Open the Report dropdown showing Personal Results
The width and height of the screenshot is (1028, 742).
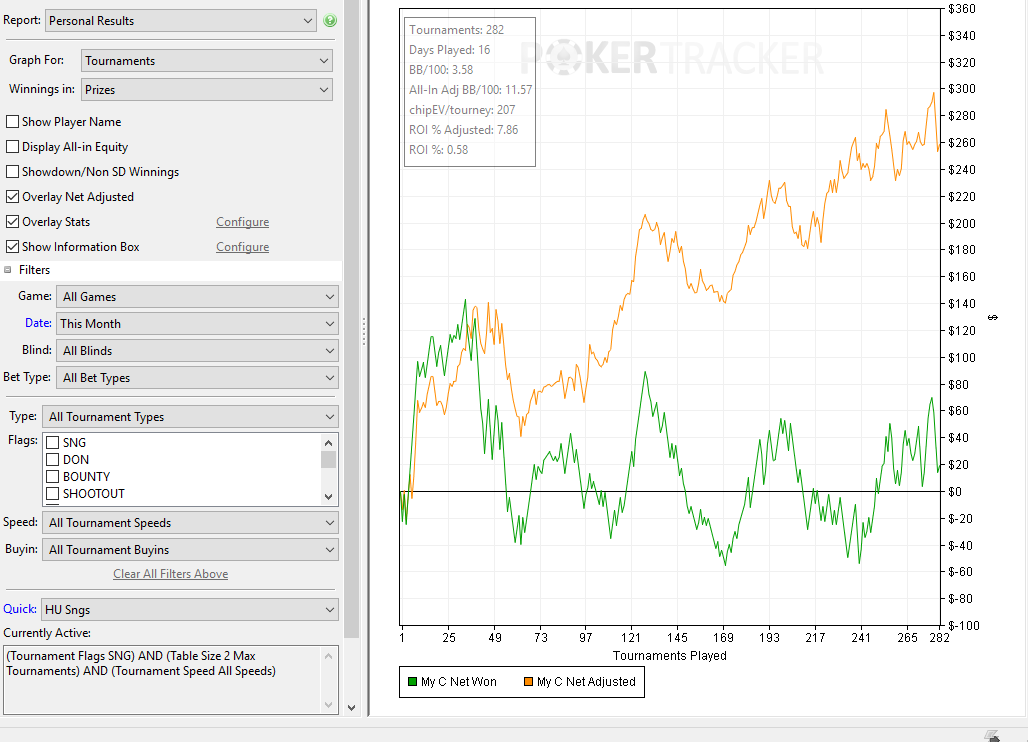coord(181,21)
